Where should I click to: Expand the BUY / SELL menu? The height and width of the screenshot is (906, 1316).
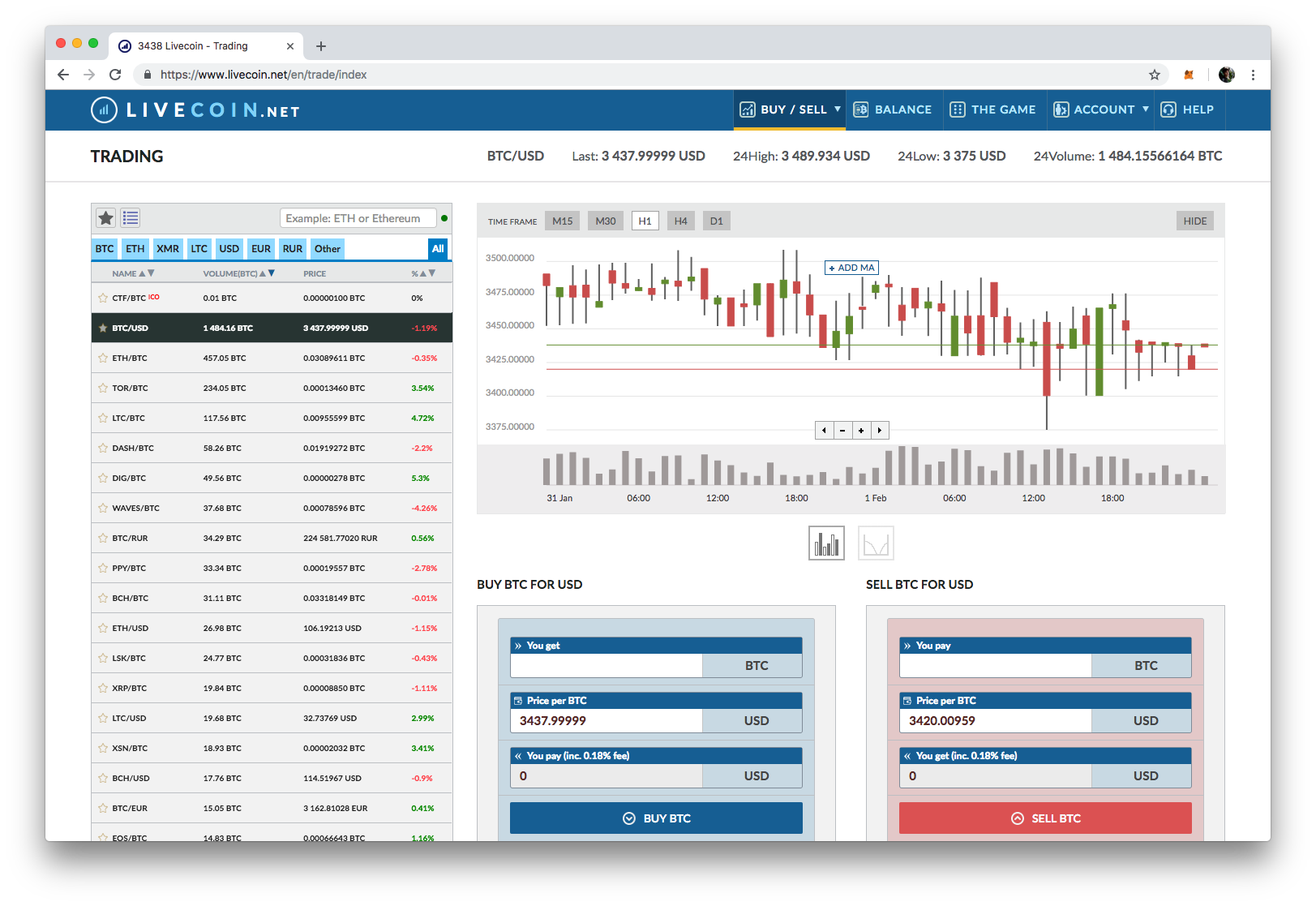tap(790, 109)
